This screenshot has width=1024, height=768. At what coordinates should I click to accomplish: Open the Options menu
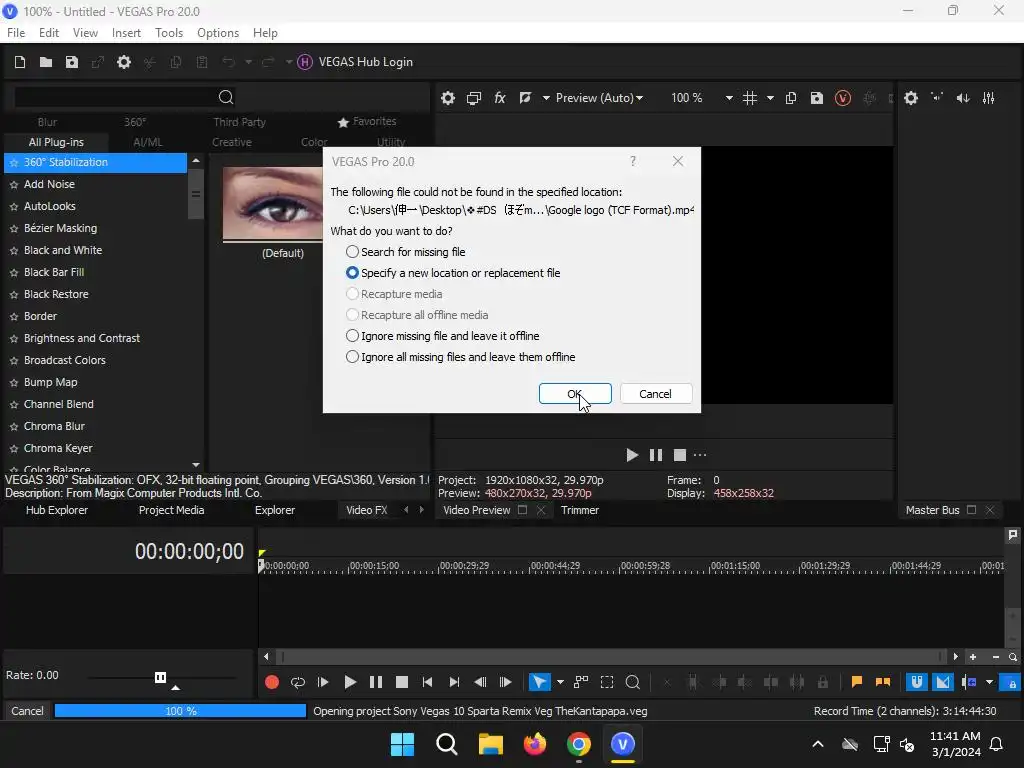coord(218,33)
